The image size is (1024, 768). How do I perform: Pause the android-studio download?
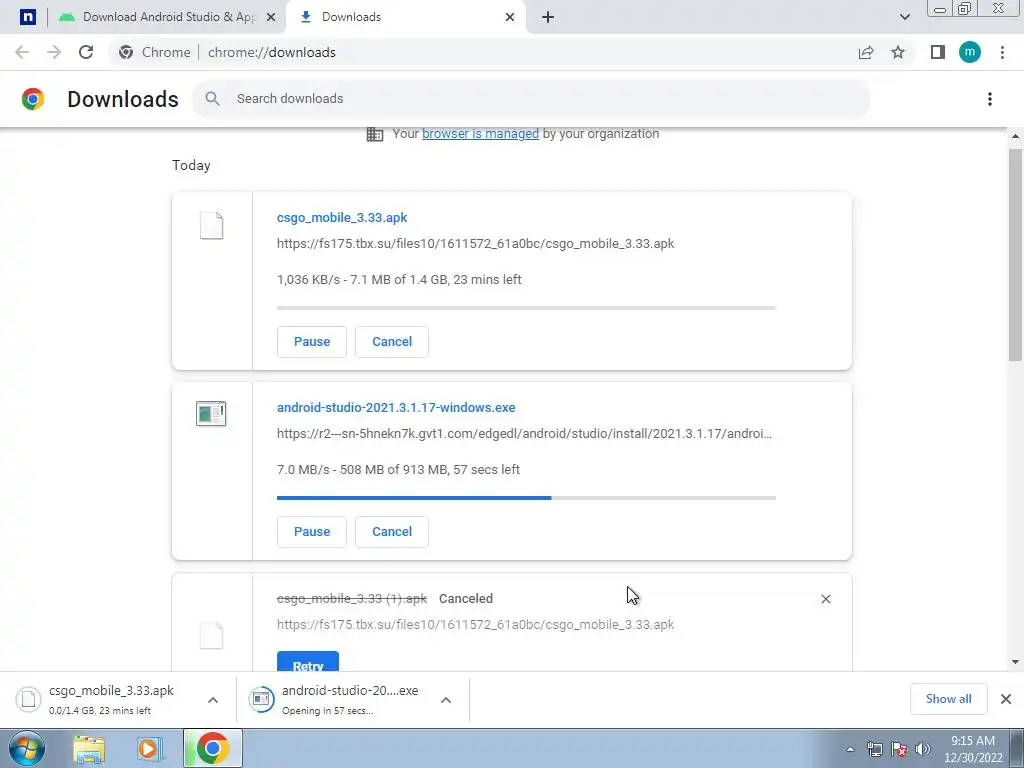312,532
